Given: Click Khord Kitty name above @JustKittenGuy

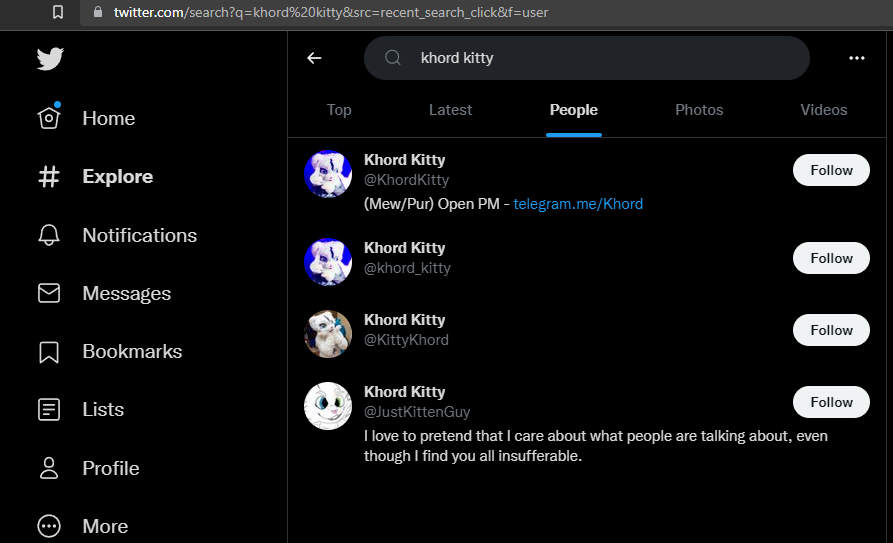Looking at the screenshot, I should pos(404,392).
